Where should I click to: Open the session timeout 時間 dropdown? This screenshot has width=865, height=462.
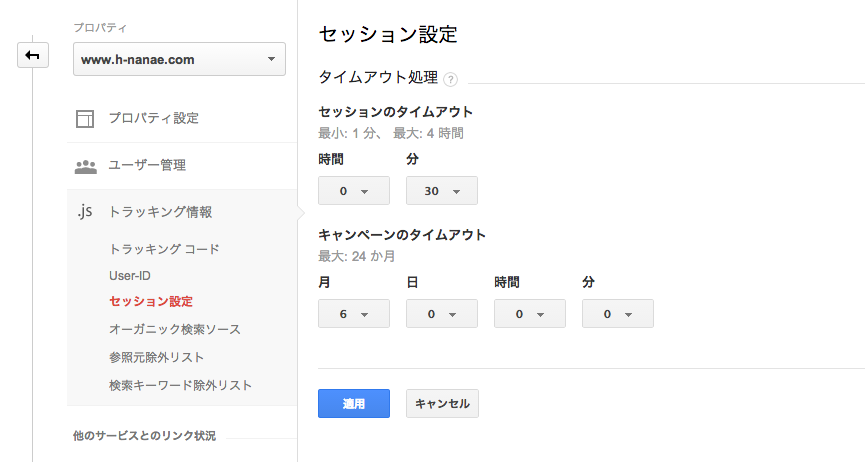[354, 191]
